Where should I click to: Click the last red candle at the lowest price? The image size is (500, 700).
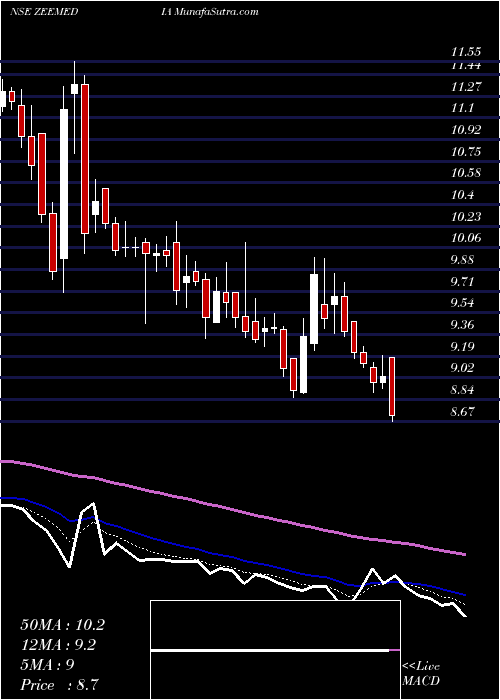pos(392,386)
